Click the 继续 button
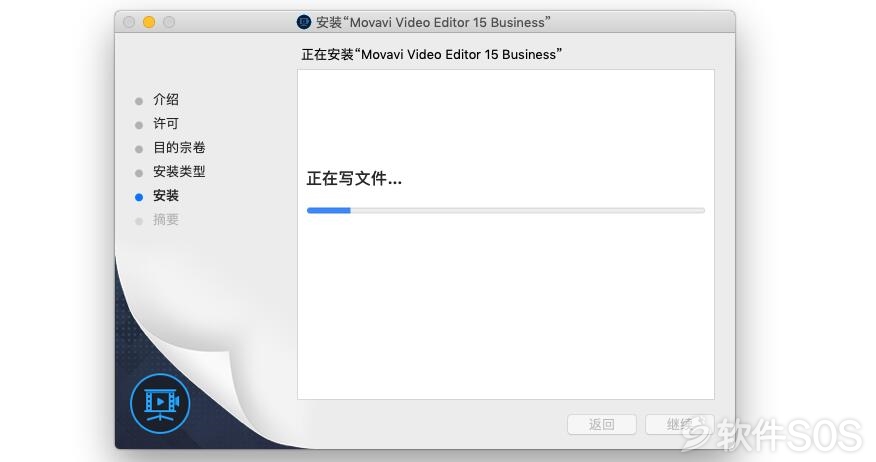The height and width of the screenshot is (462, 876). click(680, 425)
